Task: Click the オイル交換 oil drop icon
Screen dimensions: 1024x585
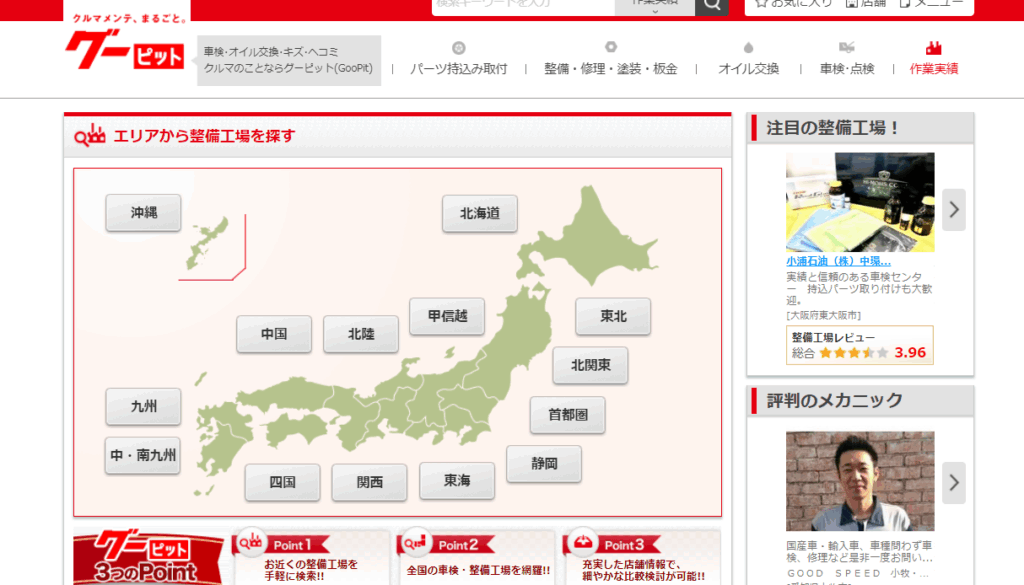Action: tap(748, 48)
